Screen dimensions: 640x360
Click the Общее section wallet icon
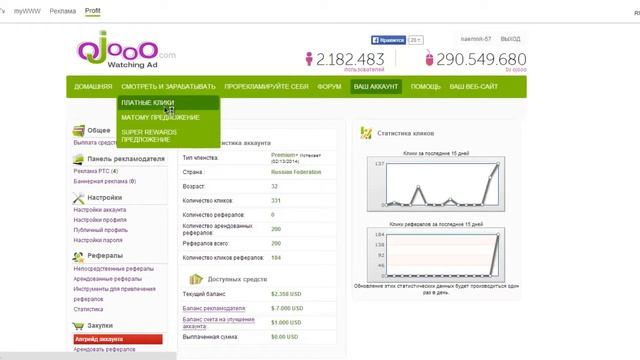(78, 131)
